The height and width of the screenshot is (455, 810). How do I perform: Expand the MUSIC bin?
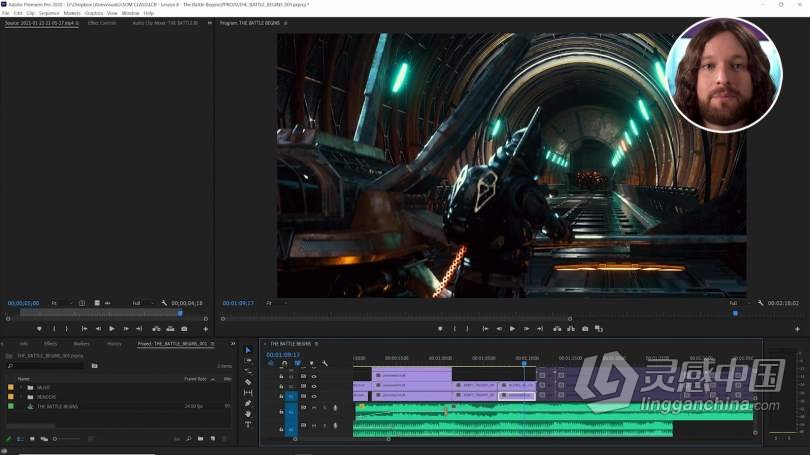21,387
